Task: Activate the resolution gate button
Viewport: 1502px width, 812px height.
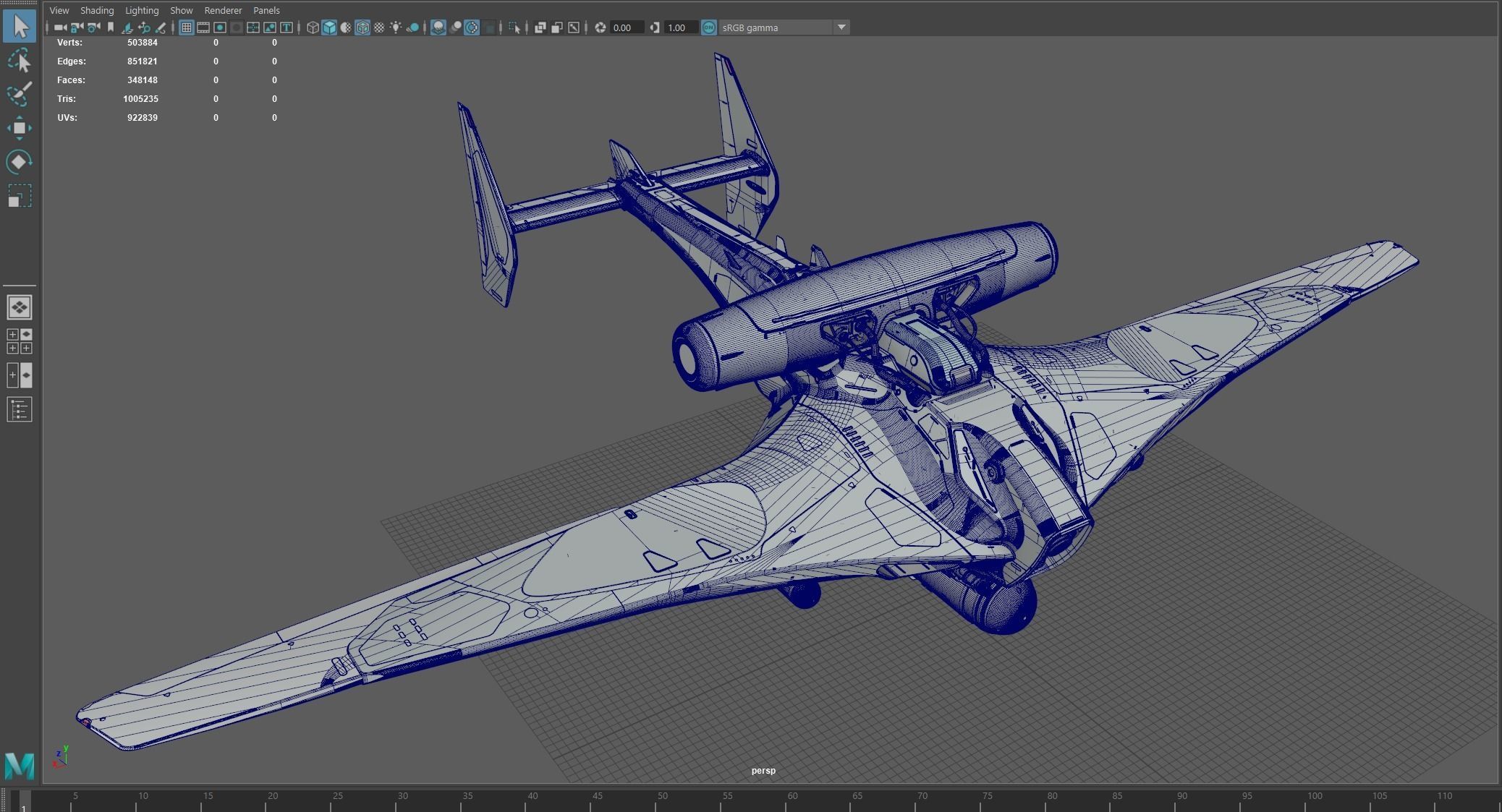Action: pyautogui.click(x=220, y=27)
